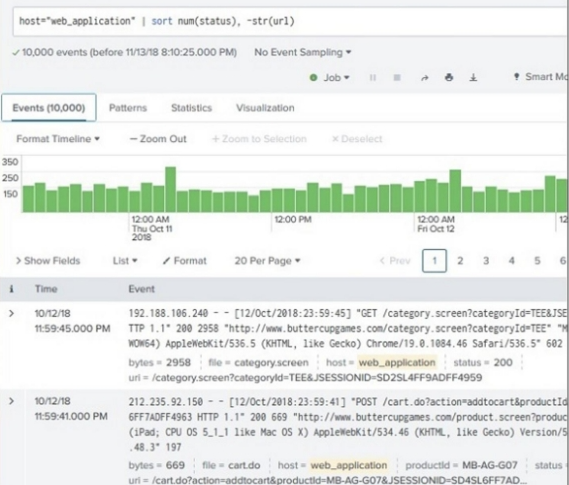Open List display dropdown
The width and height of the screenshot is (569, 485).
pos(125,261)
